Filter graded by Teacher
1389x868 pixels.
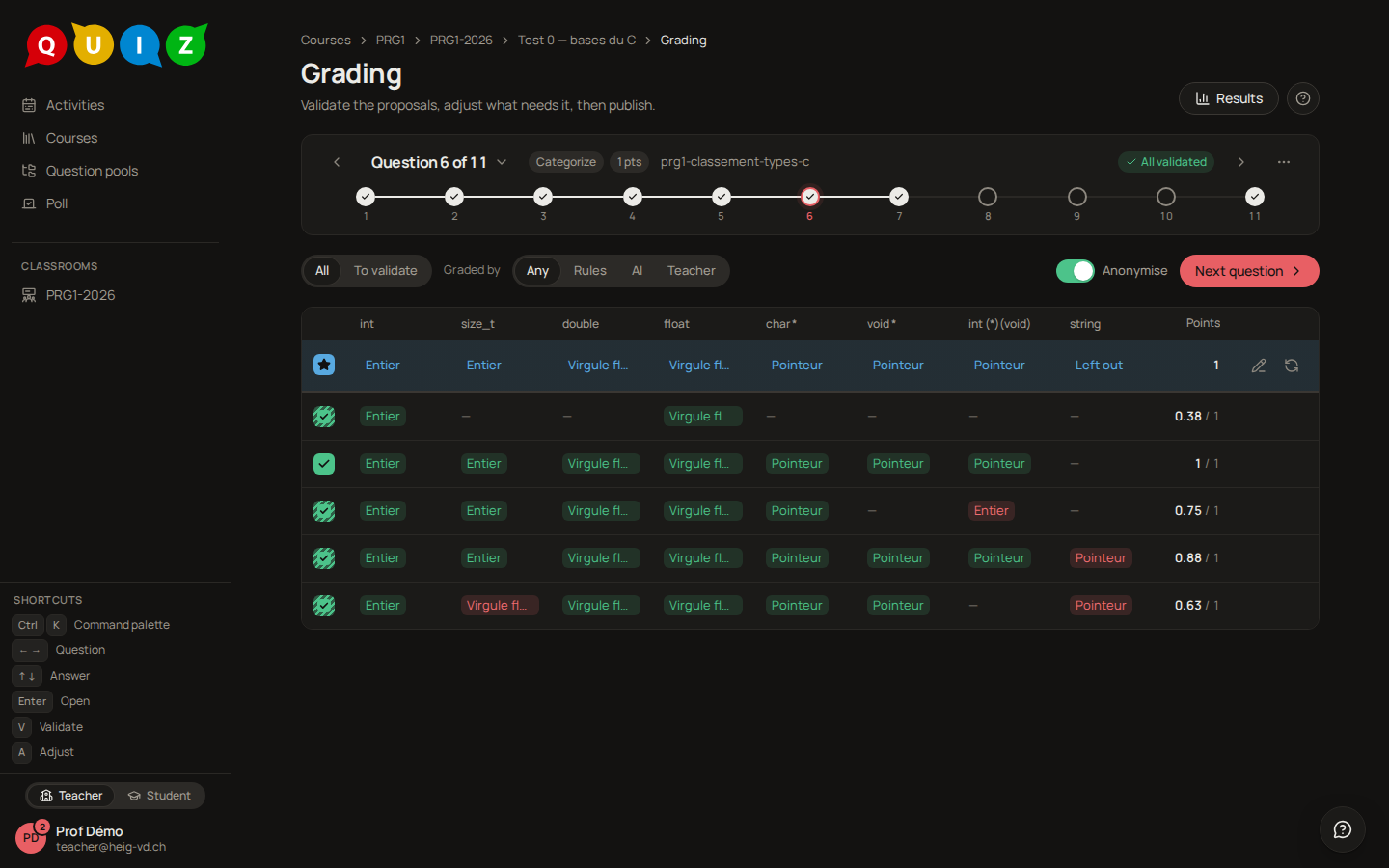coord(691,271)
